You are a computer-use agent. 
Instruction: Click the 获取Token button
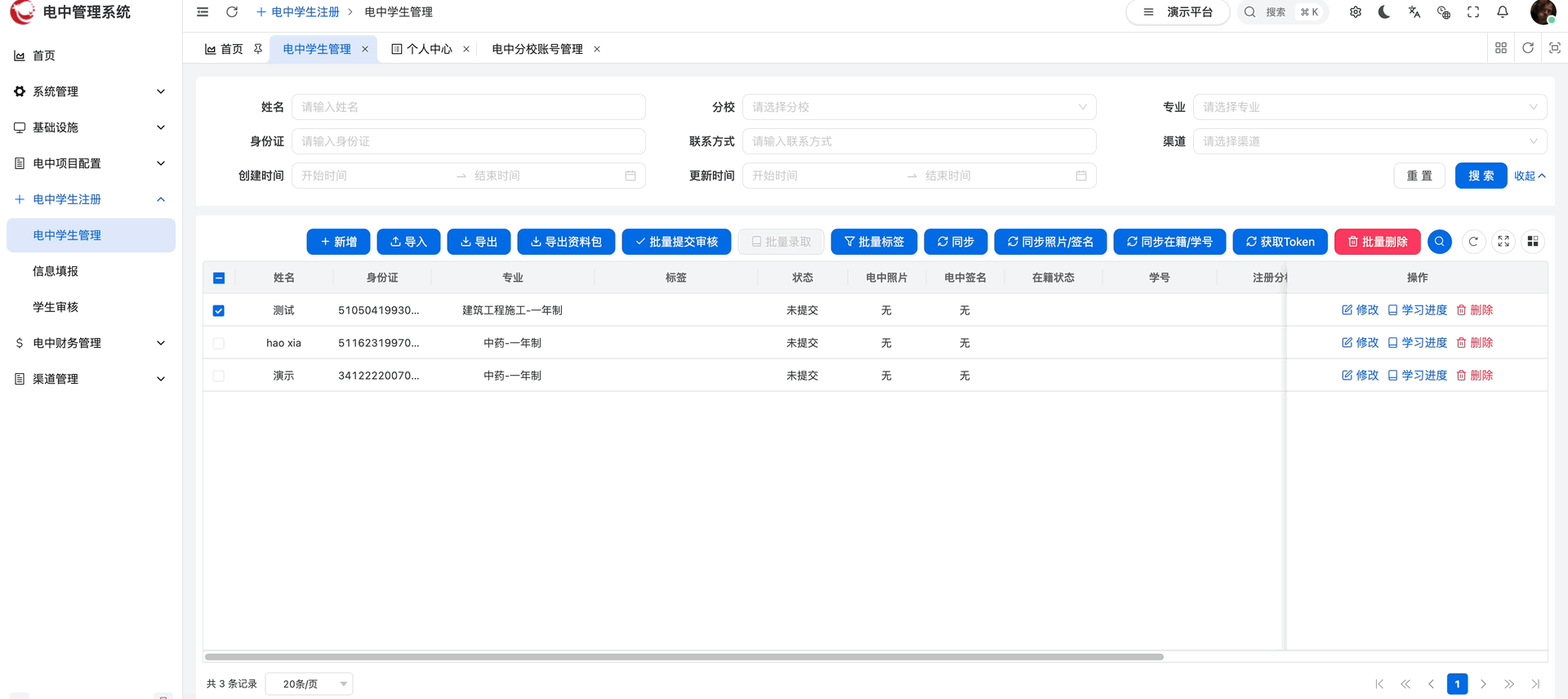pyautogui.click(x=1281, y=242)
